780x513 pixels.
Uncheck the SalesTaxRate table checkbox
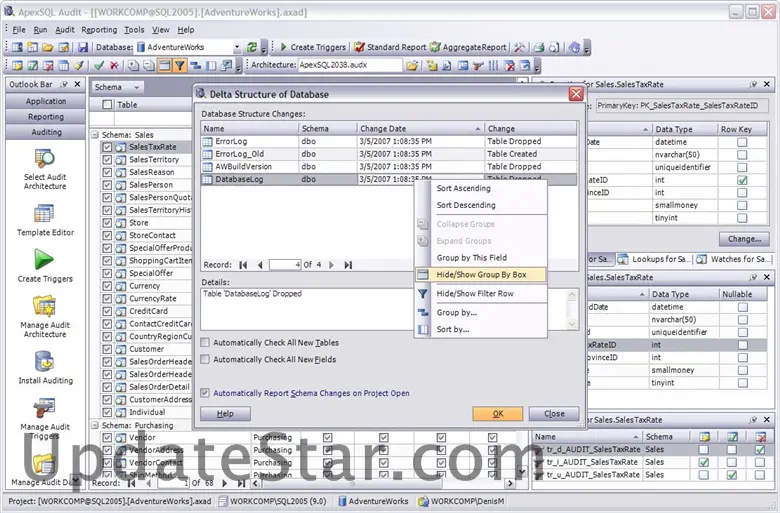(107, 147)
